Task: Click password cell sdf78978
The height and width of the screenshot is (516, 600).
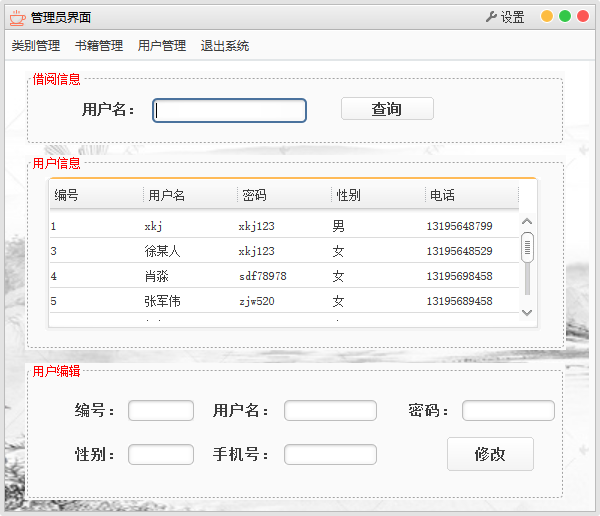Action: point(262,276)
